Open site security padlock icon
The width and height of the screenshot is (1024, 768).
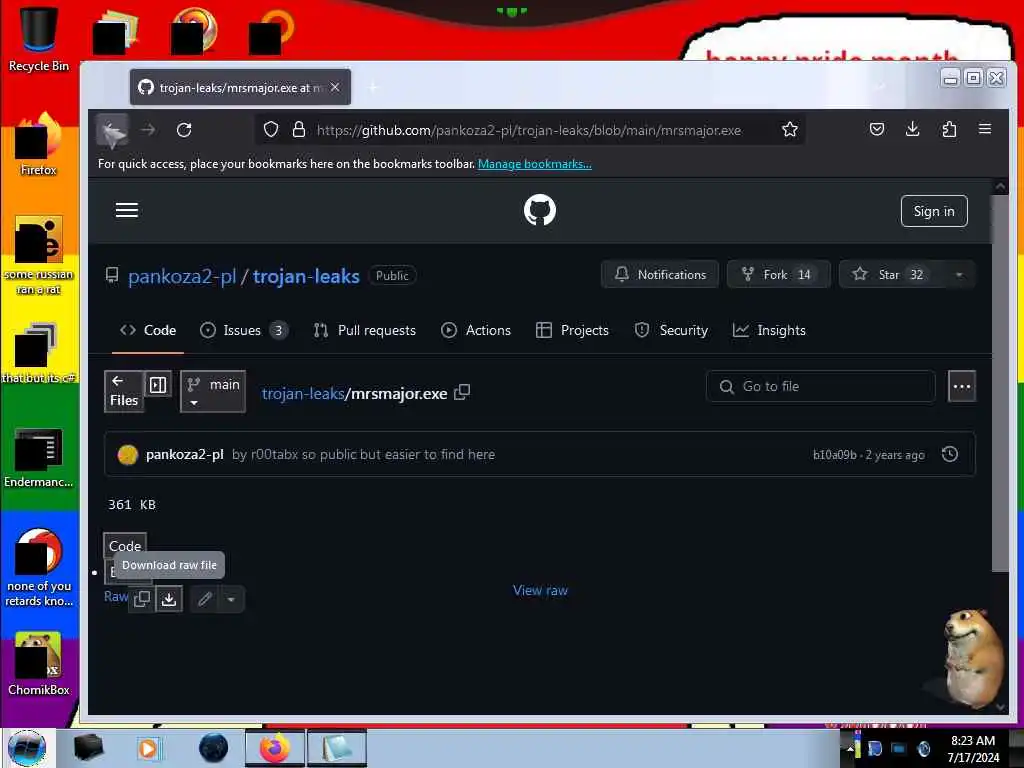[x=298, y=129]
